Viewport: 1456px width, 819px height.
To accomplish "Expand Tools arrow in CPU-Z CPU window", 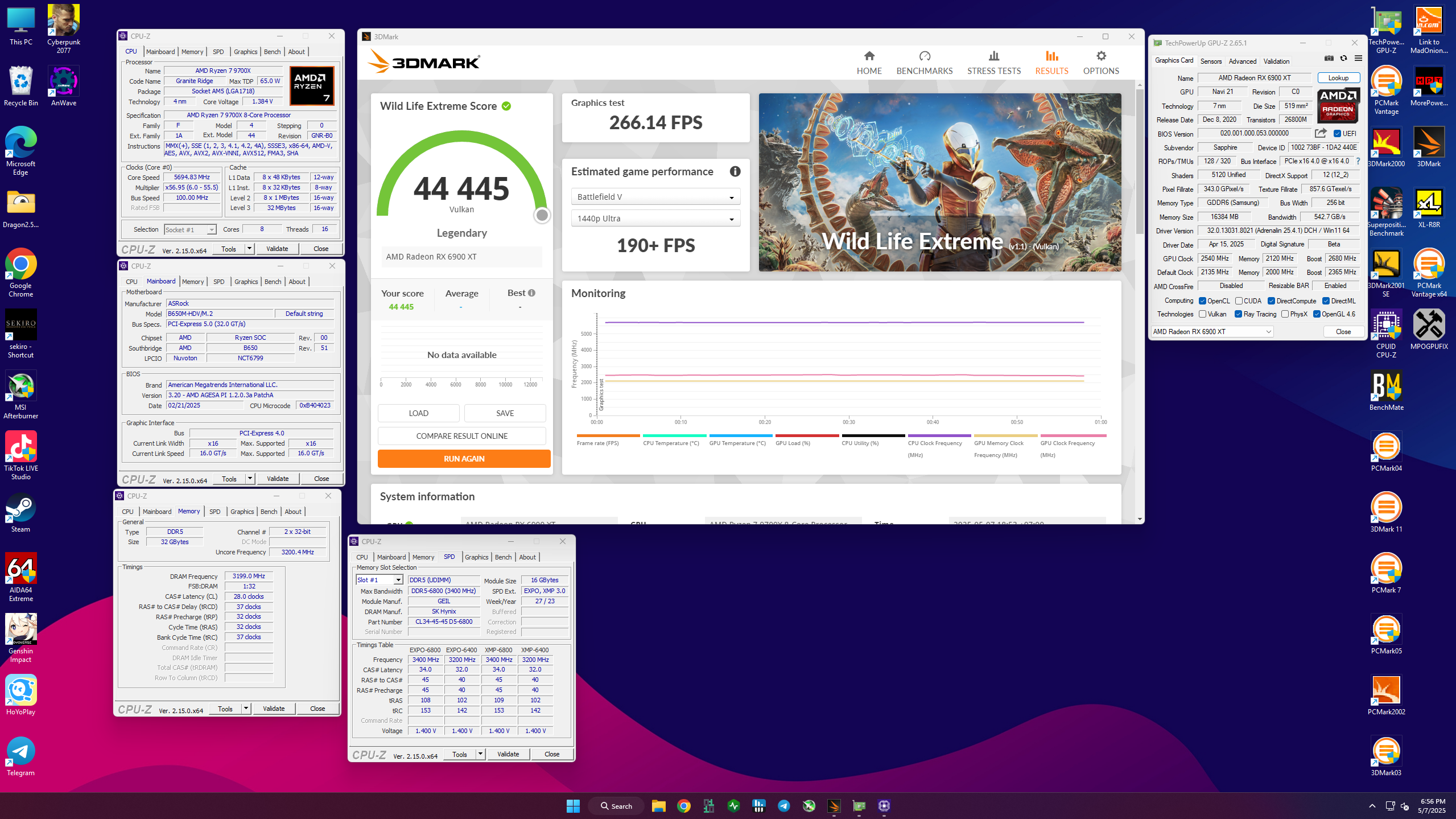I will click(249, 249).
